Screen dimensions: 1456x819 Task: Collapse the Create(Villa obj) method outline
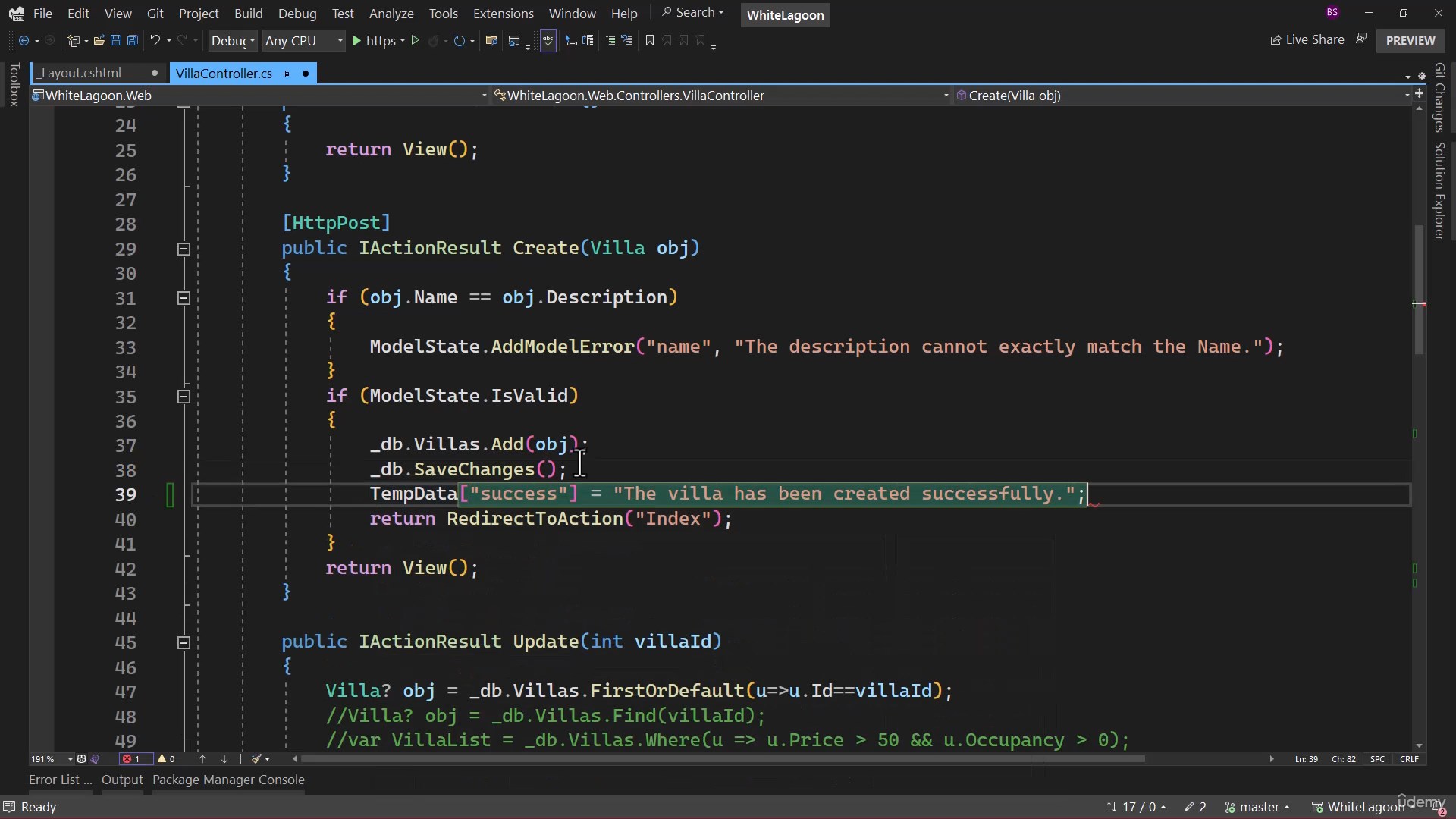coord(184,249)
